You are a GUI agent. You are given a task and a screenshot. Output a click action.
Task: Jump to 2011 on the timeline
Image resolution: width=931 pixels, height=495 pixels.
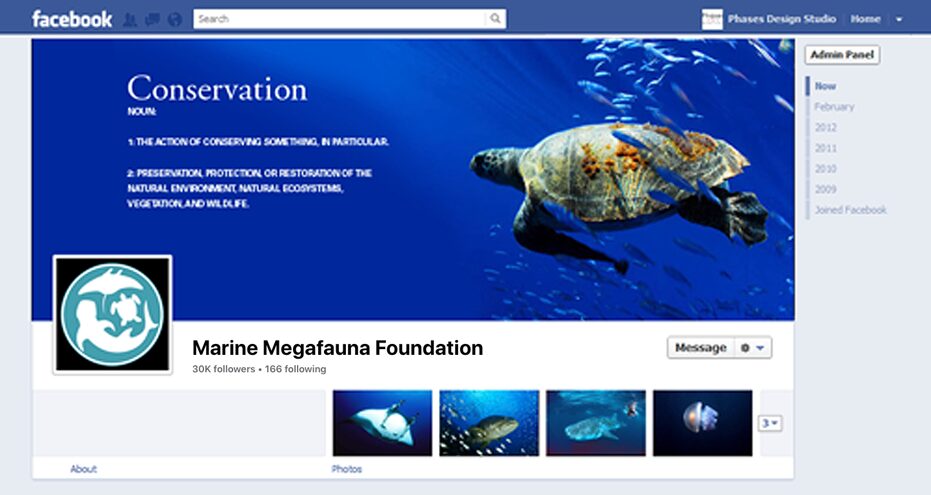pyautogui.click(x=825, y=148)
